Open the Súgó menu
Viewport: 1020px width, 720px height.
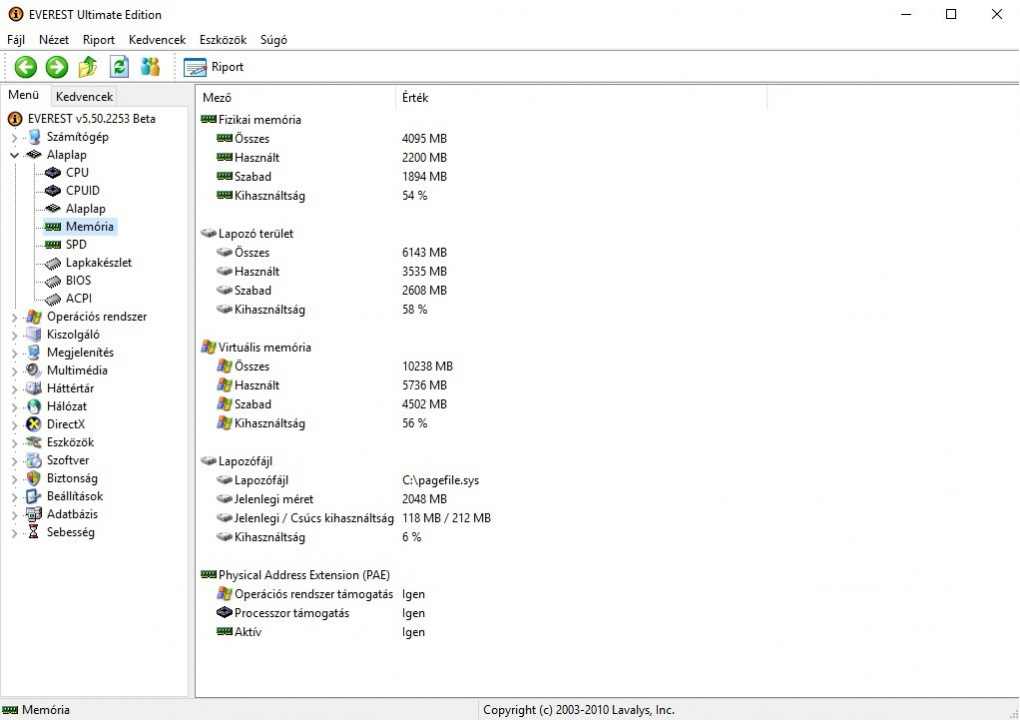point(274,40)
